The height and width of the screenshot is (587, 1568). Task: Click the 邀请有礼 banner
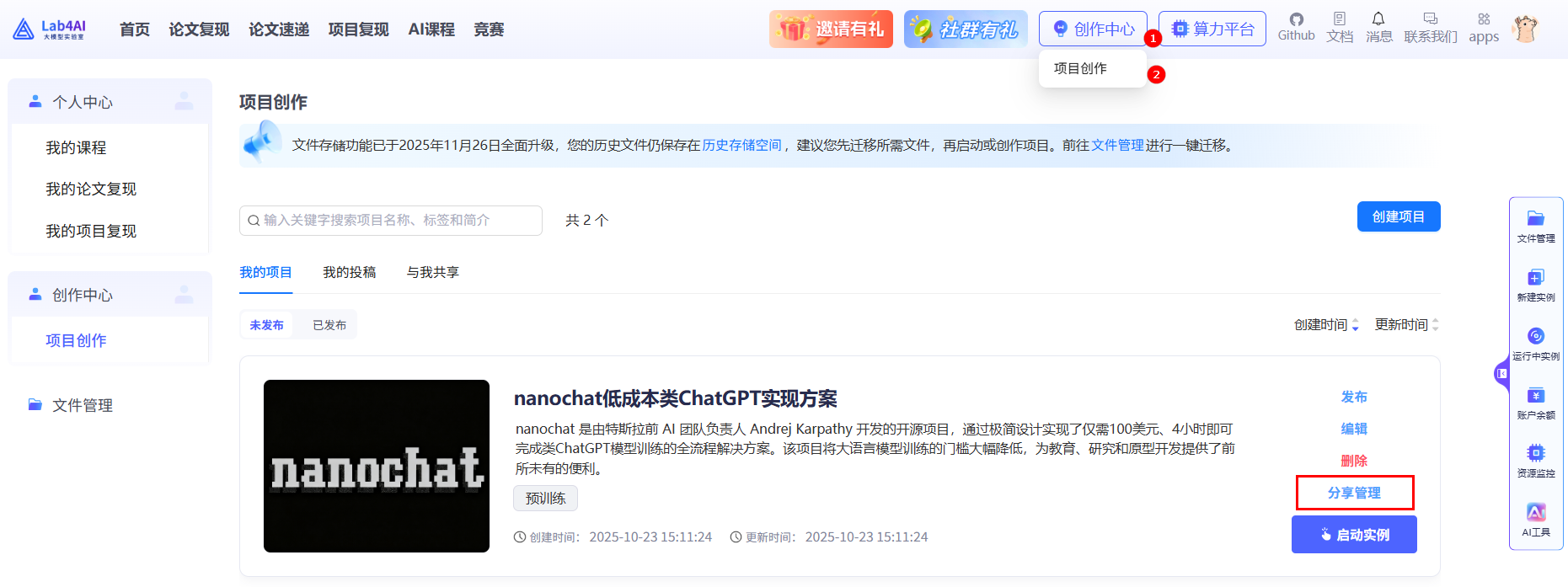coord(831,29)
